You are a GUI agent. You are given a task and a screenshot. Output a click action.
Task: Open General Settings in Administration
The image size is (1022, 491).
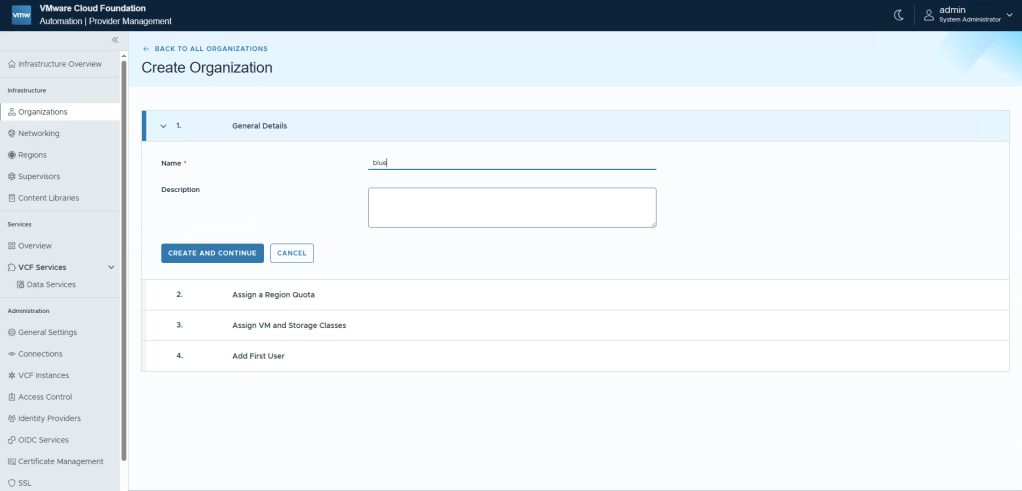(x=47, y=332)
